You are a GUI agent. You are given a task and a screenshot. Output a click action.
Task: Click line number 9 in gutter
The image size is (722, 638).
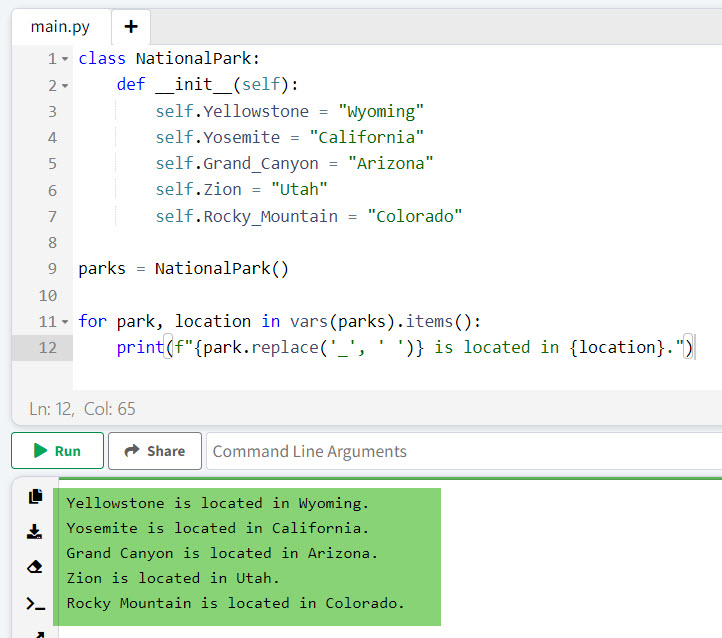52,268
